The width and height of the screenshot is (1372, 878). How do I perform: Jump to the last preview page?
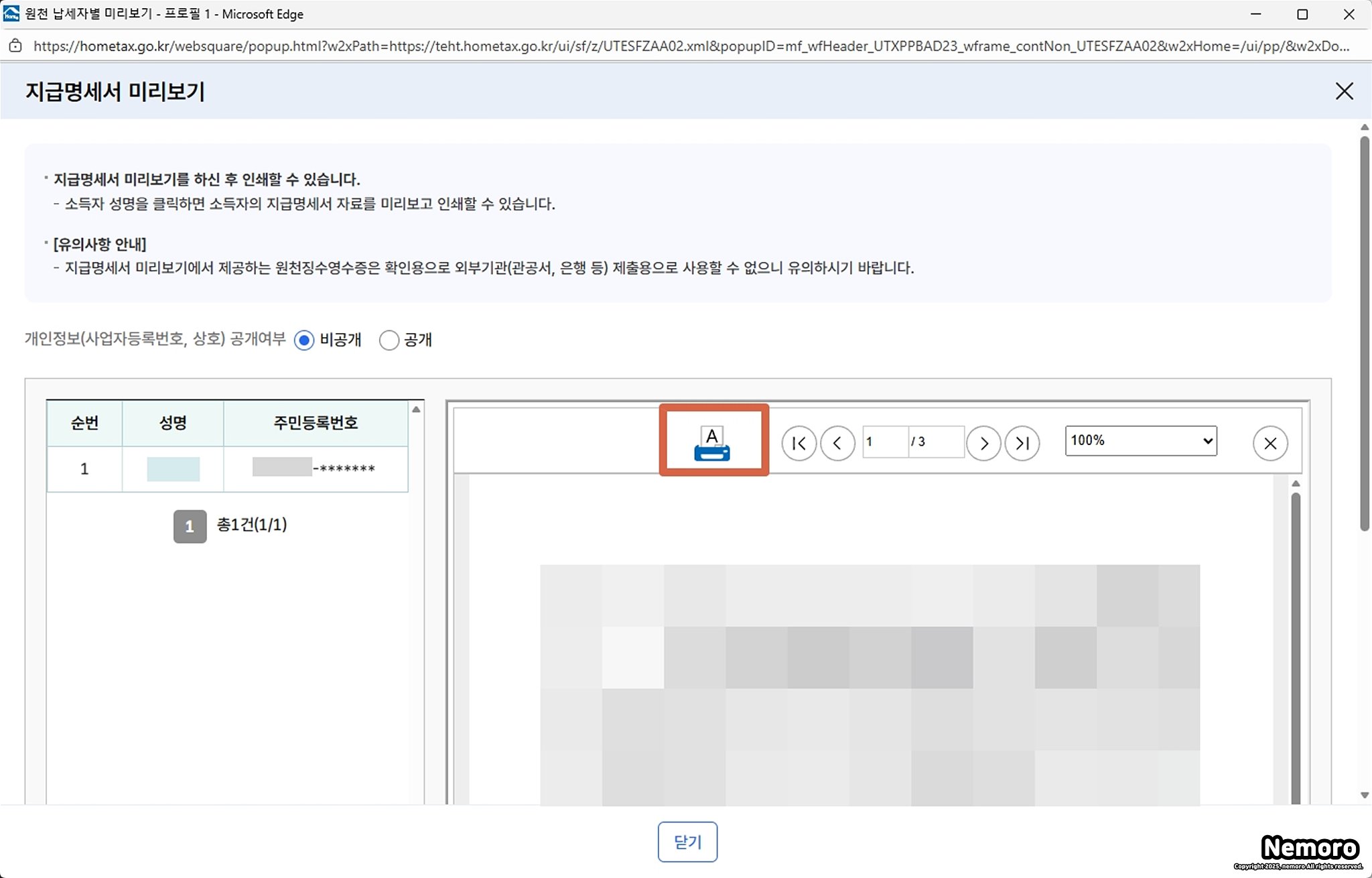[x=1022, y=443]
